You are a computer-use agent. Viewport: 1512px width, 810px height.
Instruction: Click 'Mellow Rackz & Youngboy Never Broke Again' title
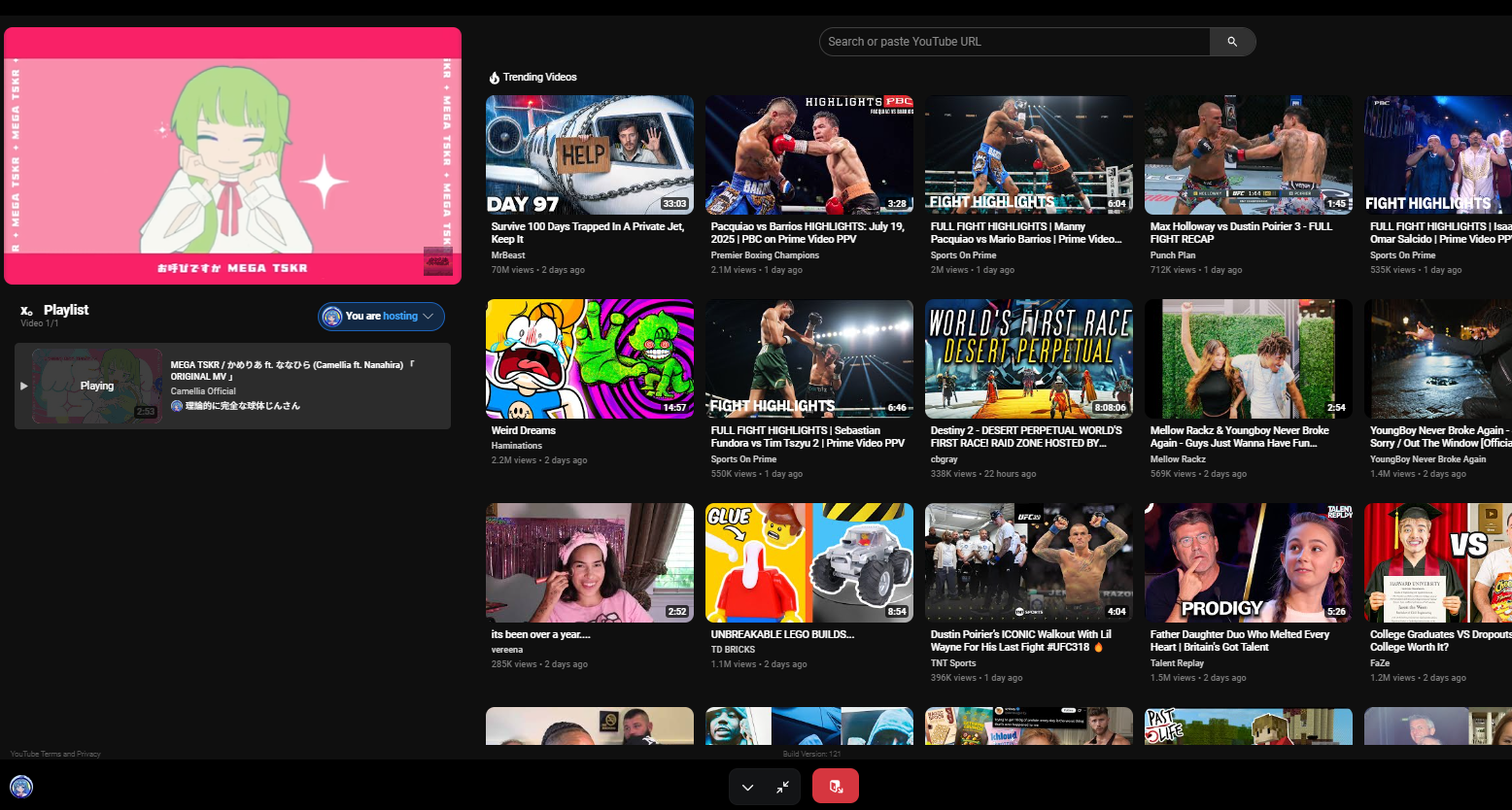click(x=1240, y=437)
